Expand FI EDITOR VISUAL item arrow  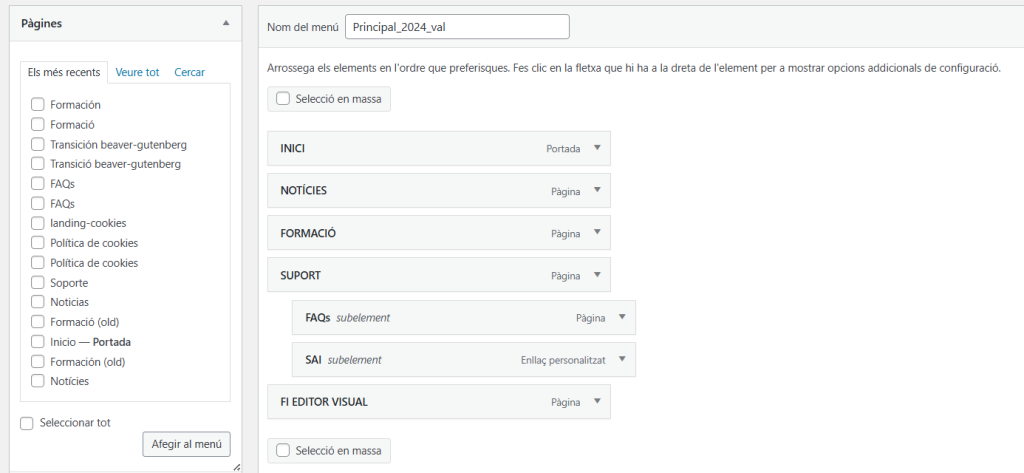[597, 401]
